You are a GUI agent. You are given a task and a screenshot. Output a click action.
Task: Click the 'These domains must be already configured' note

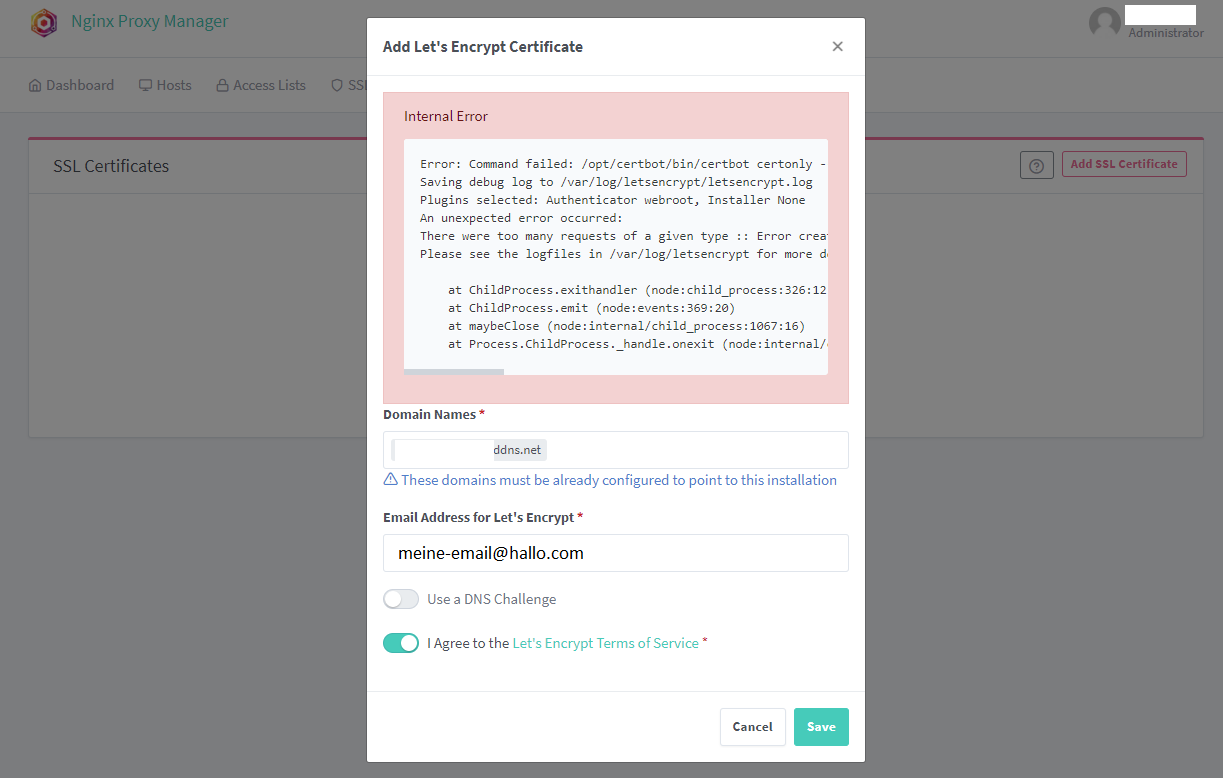click(619, 480)
